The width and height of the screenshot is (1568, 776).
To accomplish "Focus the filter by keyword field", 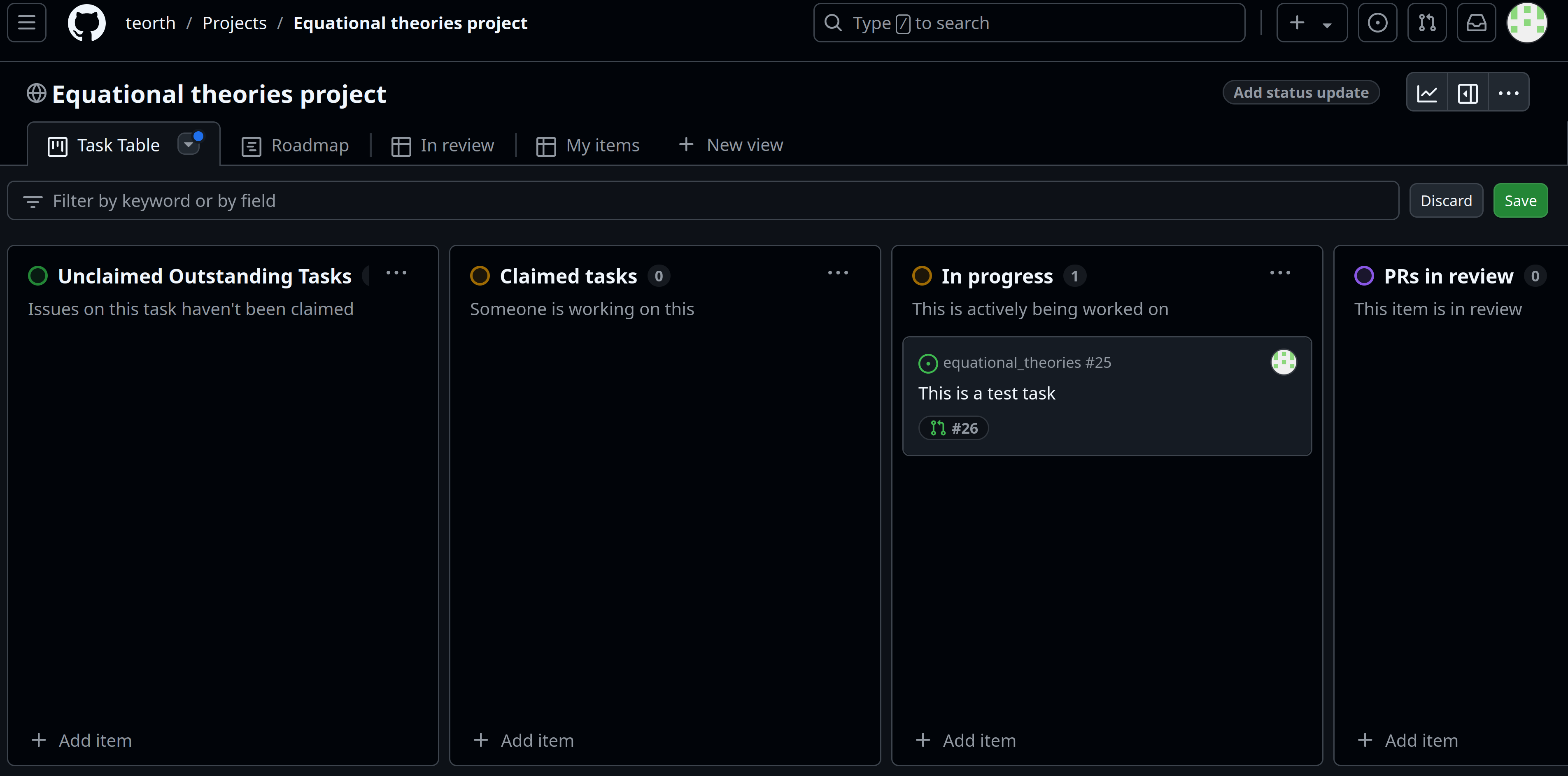I will point(703,201).
